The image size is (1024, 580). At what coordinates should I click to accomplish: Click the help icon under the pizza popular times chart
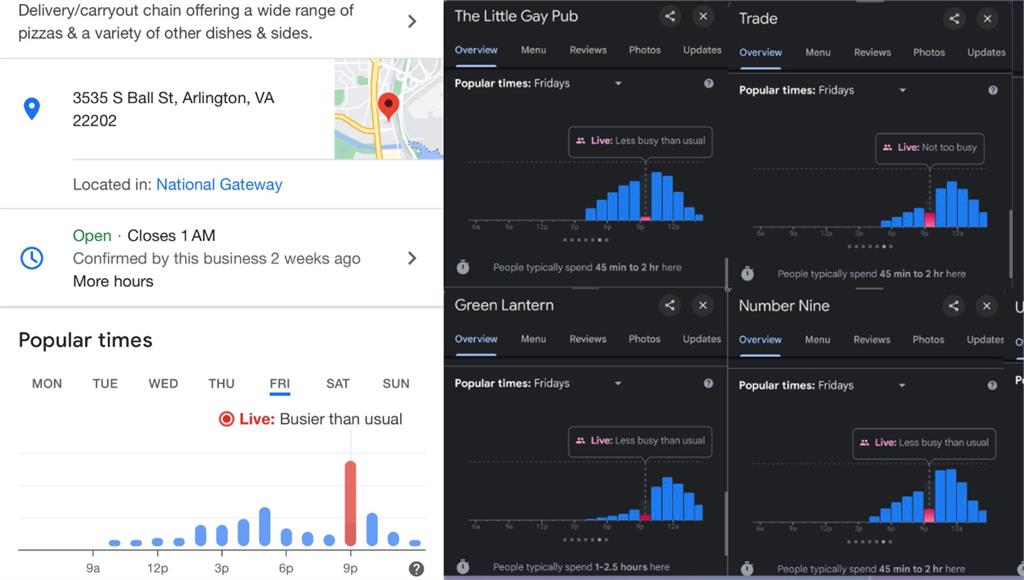416,569
